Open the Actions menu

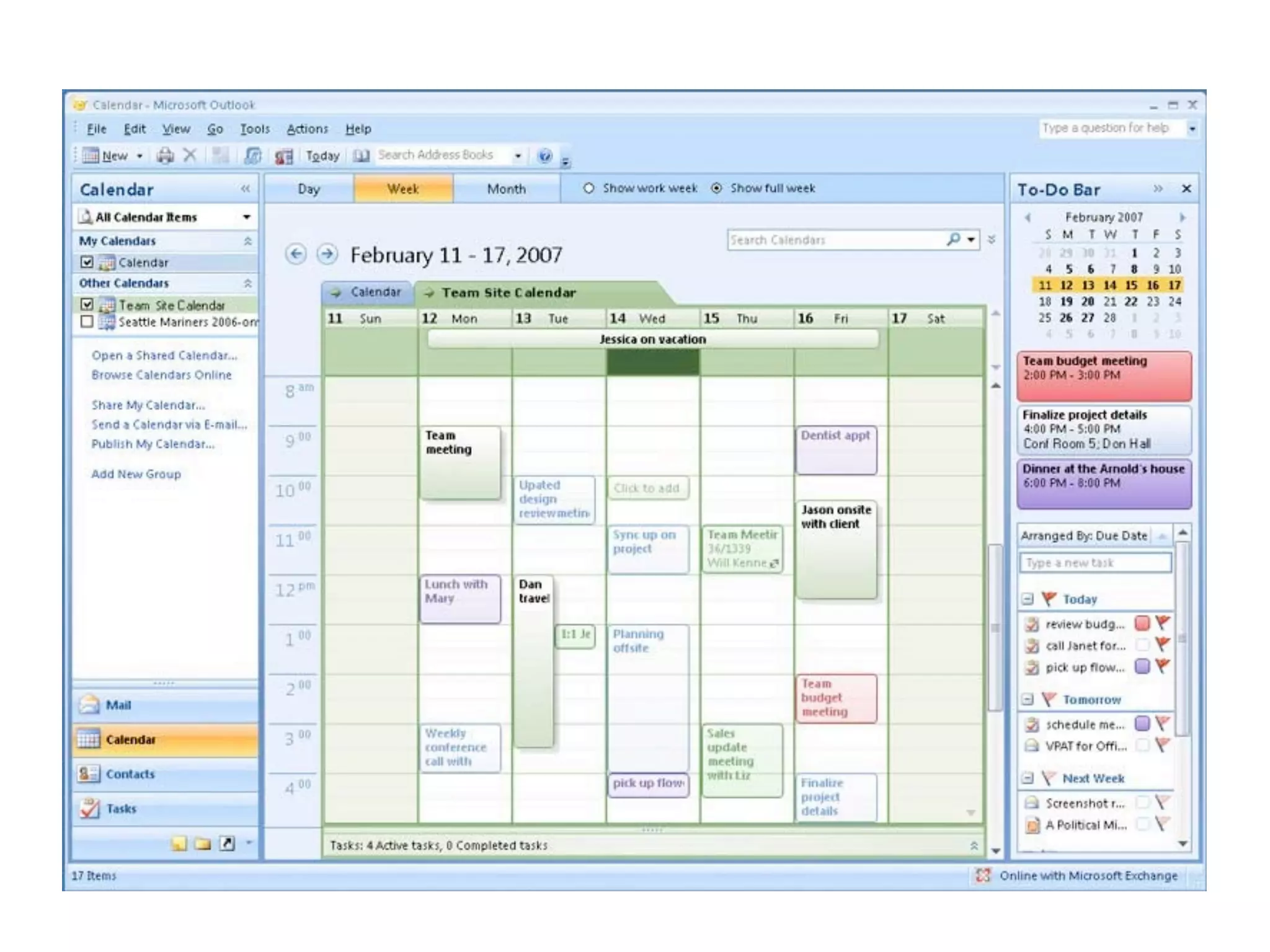coord(307,129)
